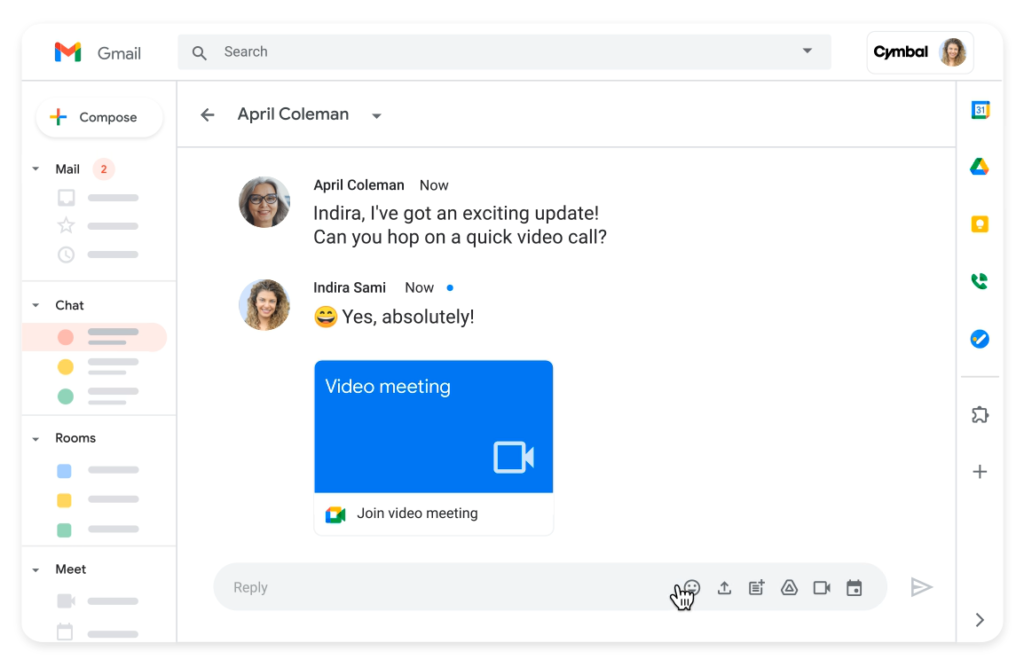Upload a file to the chat
The height and width of the screenshot is (659, 1024).
click(724, 588)
